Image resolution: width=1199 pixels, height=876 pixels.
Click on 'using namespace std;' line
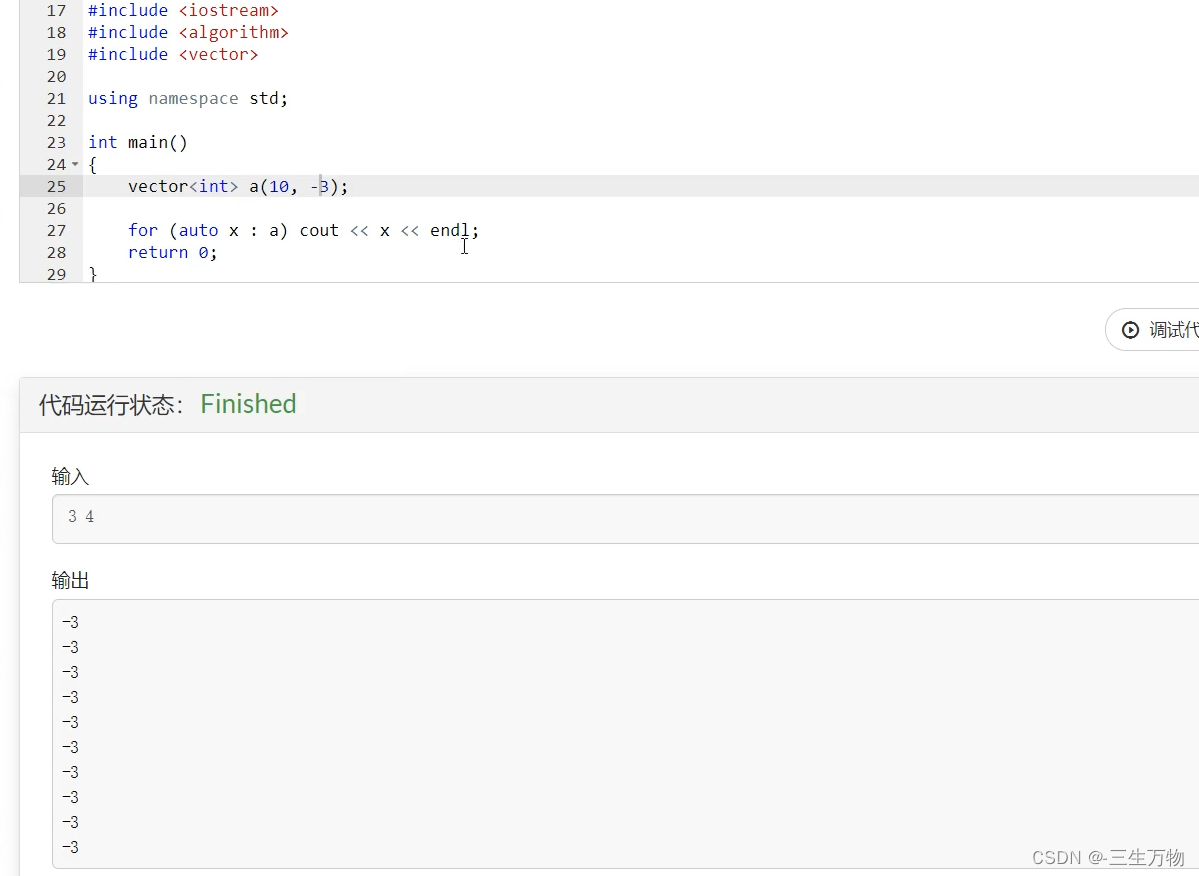pos(188,99)
